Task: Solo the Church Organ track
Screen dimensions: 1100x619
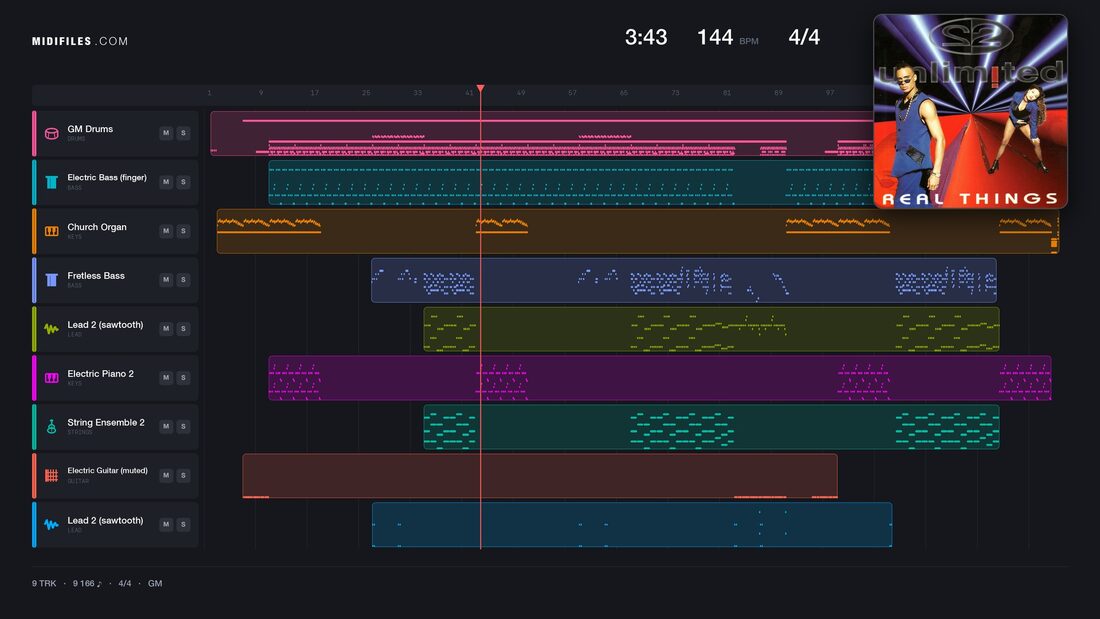Action: [183, 231]
